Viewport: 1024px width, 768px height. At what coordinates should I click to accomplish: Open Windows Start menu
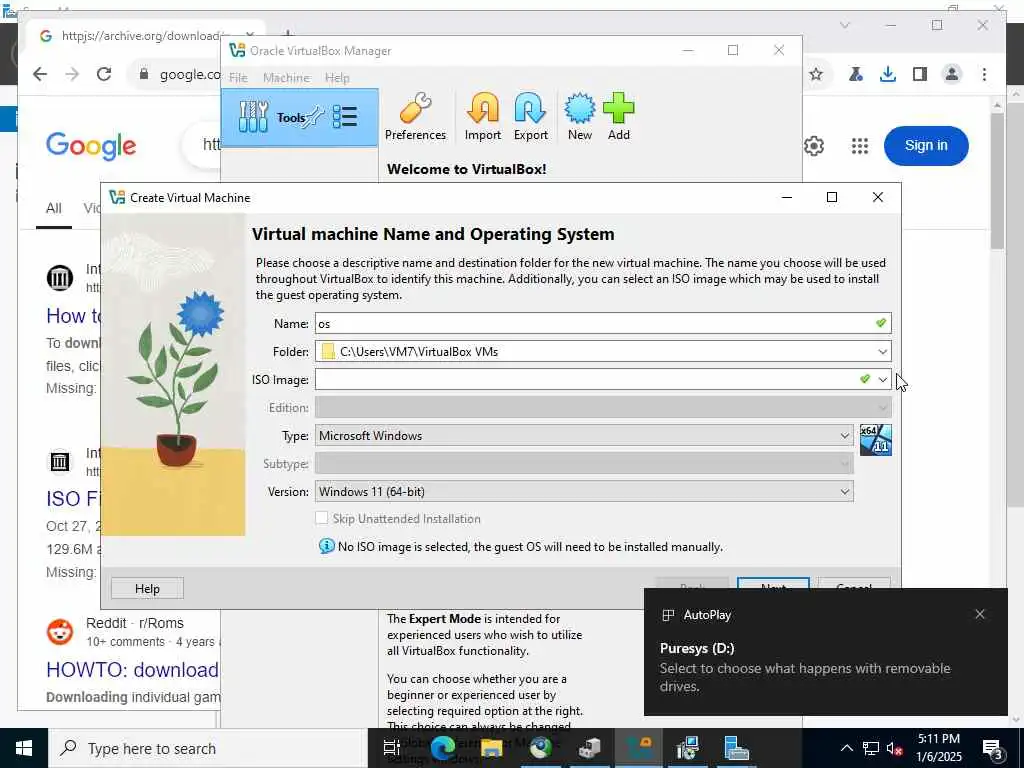(24, 748)
